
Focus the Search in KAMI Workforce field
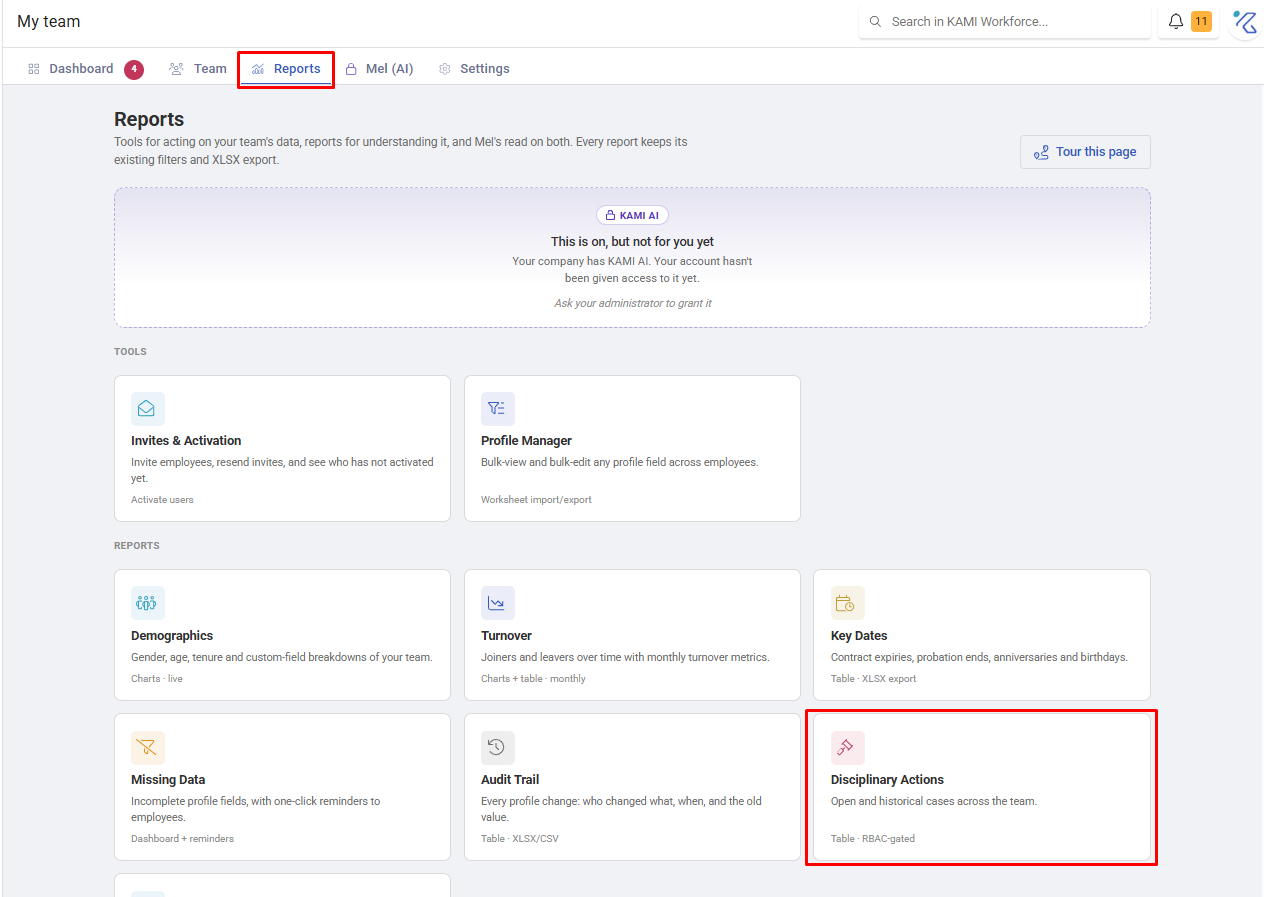click(x=1005, y=21)
